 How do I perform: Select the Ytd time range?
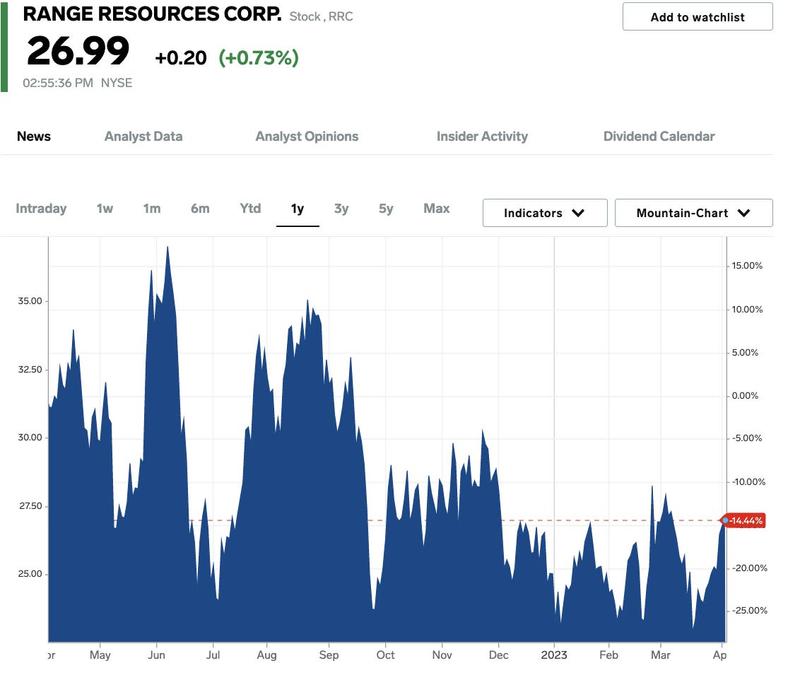click(x=250, y=208)
